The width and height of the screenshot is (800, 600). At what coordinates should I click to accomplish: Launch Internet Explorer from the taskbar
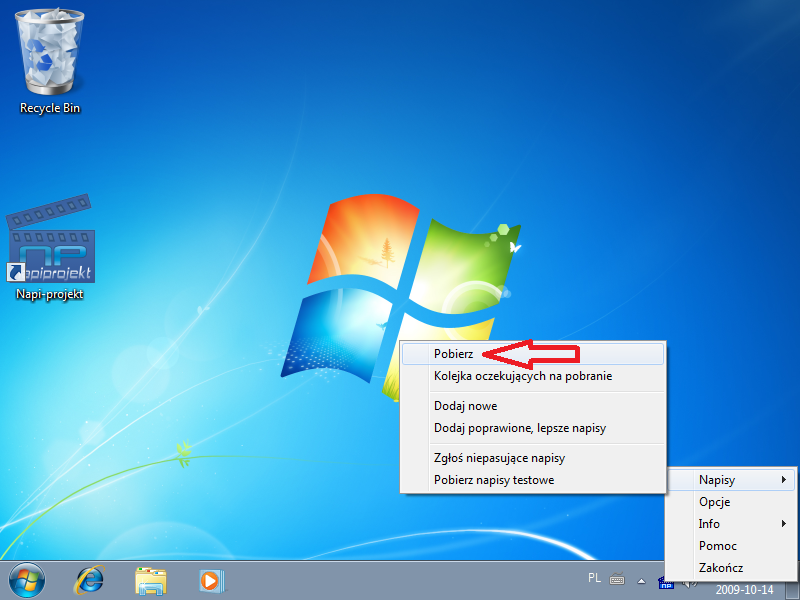(89, 581)
